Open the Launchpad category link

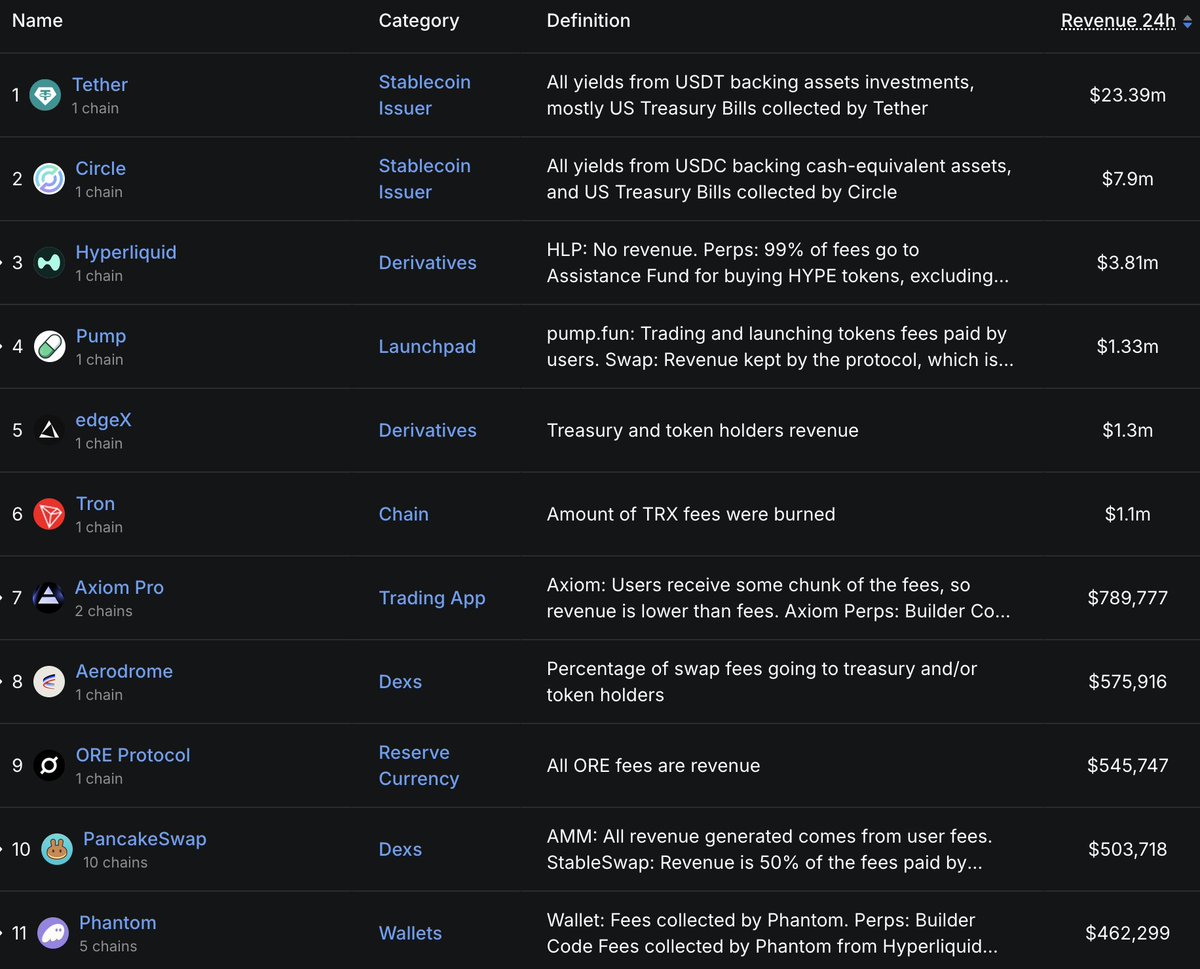427,347
